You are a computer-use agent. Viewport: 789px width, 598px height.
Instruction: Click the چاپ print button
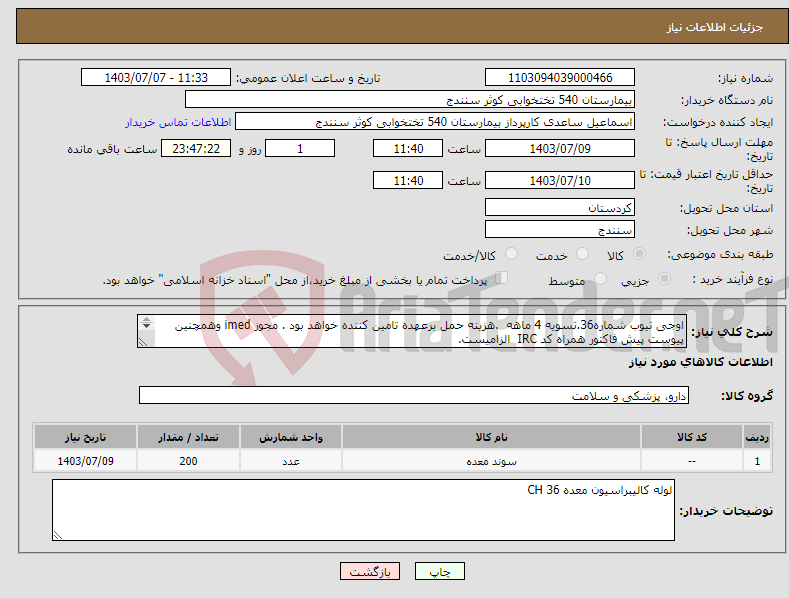point(440,571)
